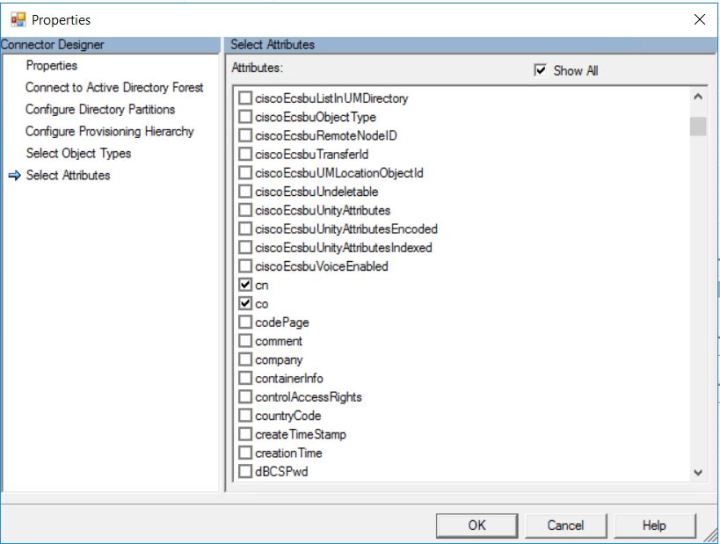Check the createTimeStamp attribute box
Image resolution: width=720 pixels, height=544 pixels.
(246, 435)
